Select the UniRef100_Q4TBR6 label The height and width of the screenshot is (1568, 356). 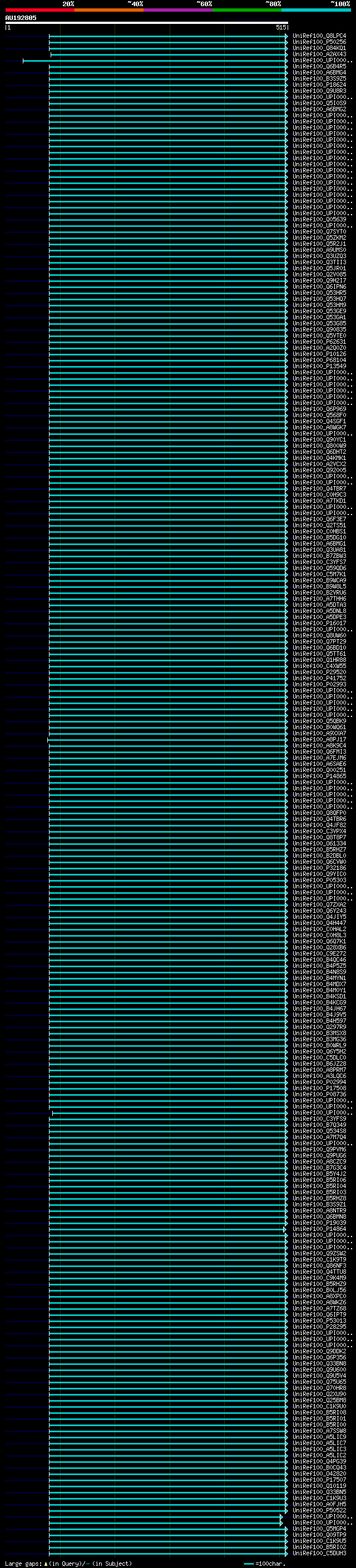click(319, 819)
